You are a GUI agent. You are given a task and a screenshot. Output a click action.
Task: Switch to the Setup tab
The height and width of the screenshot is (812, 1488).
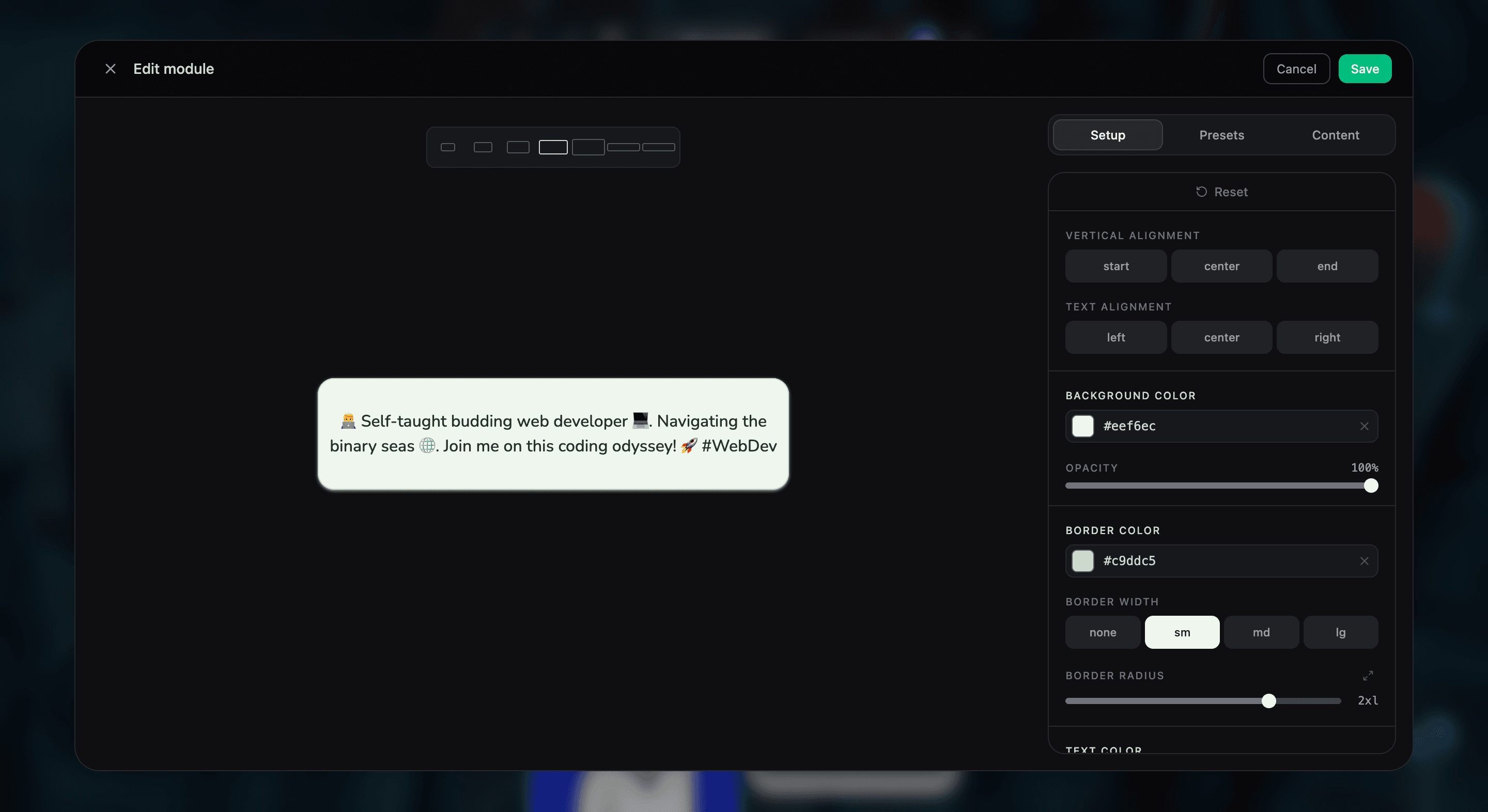[x=1107, y=135]
